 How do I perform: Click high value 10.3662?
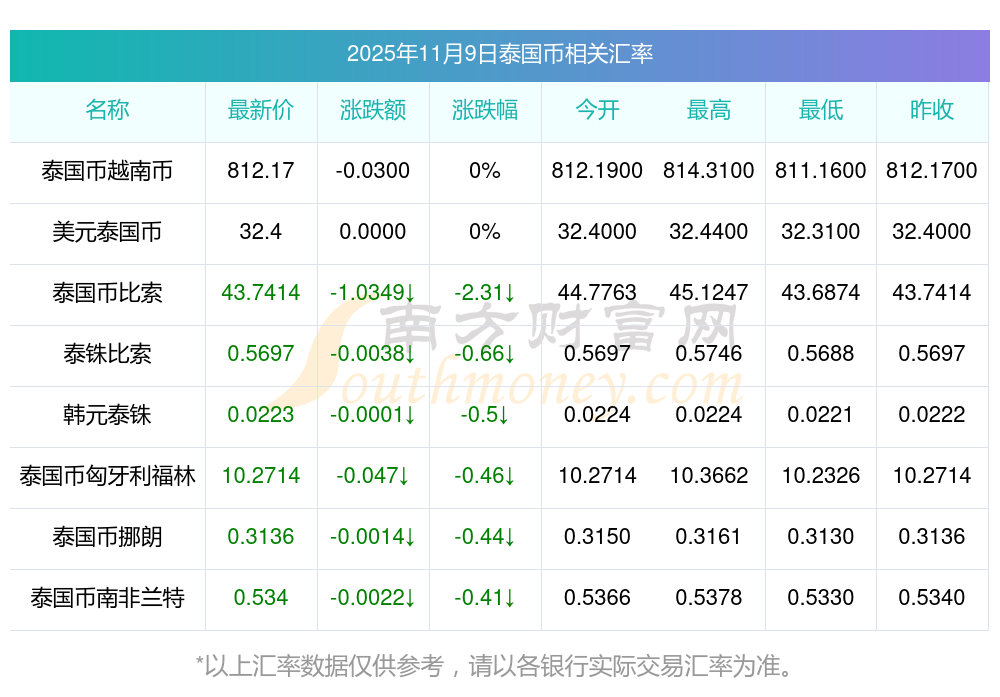pos(709,476)
